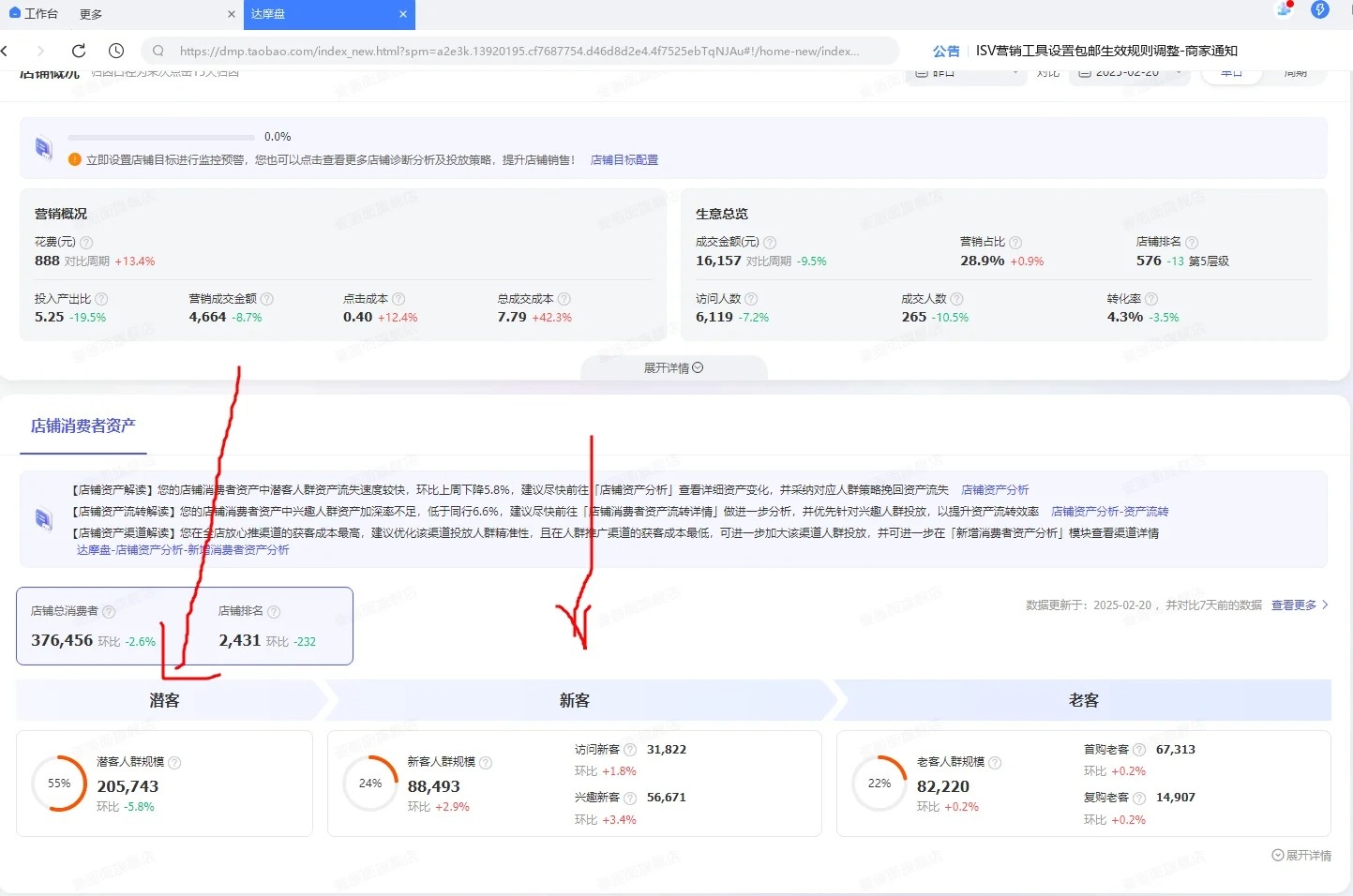Image resolution: width=1353 pixels, height=896 pixels.
Task: Close the 更多 tab
Action: [x=232, y=14]
